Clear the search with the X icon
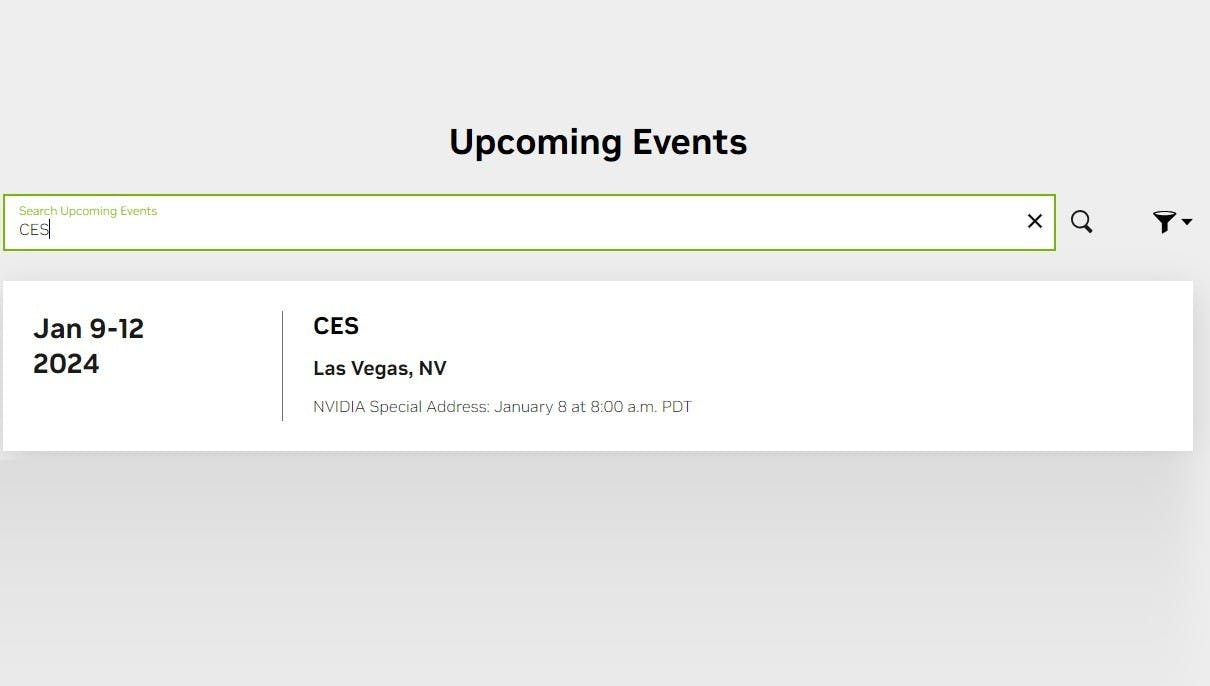The image size is (1210, 686). coord(1035,221)
